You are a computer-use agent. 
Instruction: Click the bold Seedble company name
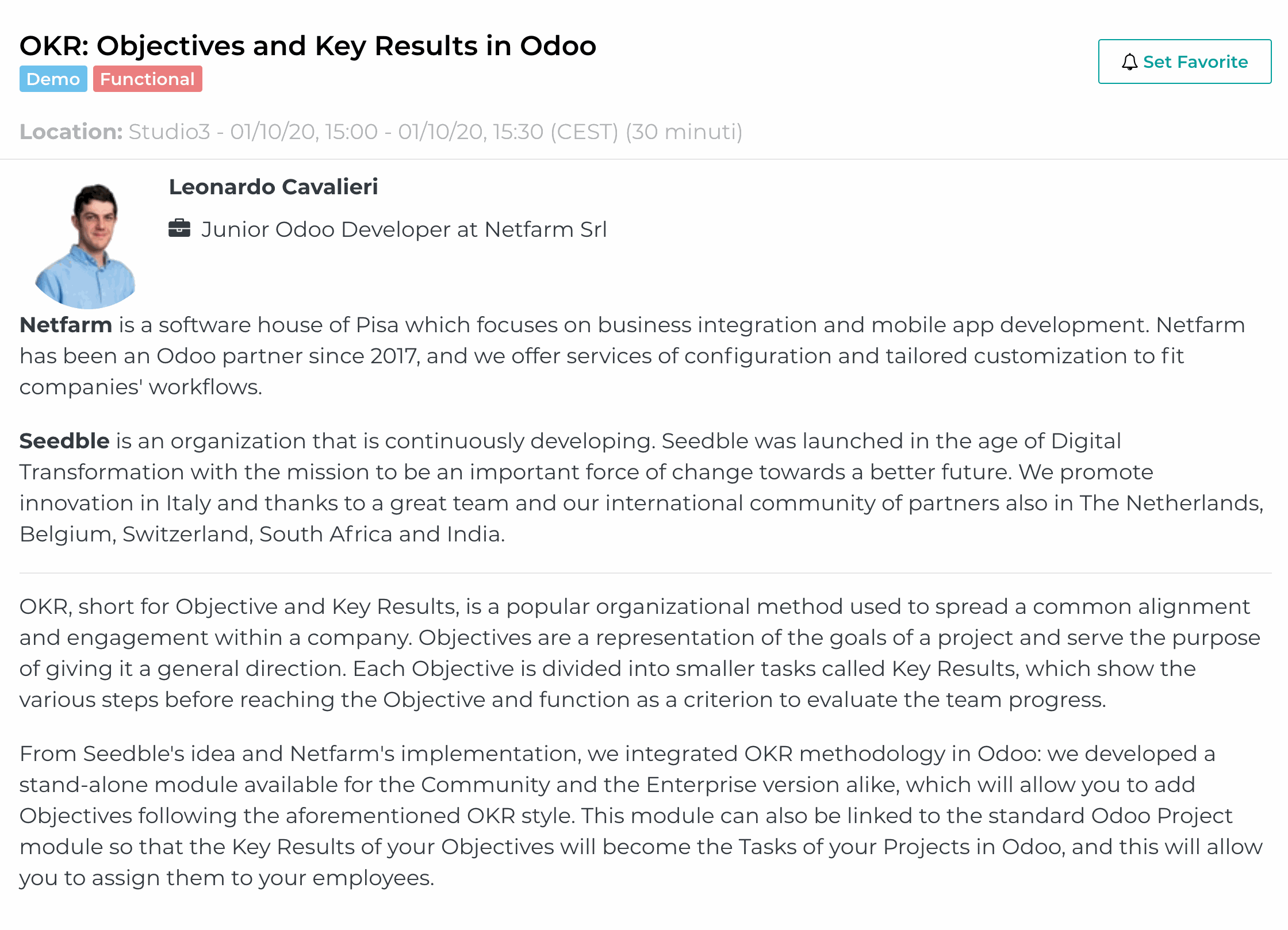tap(64, 441)
